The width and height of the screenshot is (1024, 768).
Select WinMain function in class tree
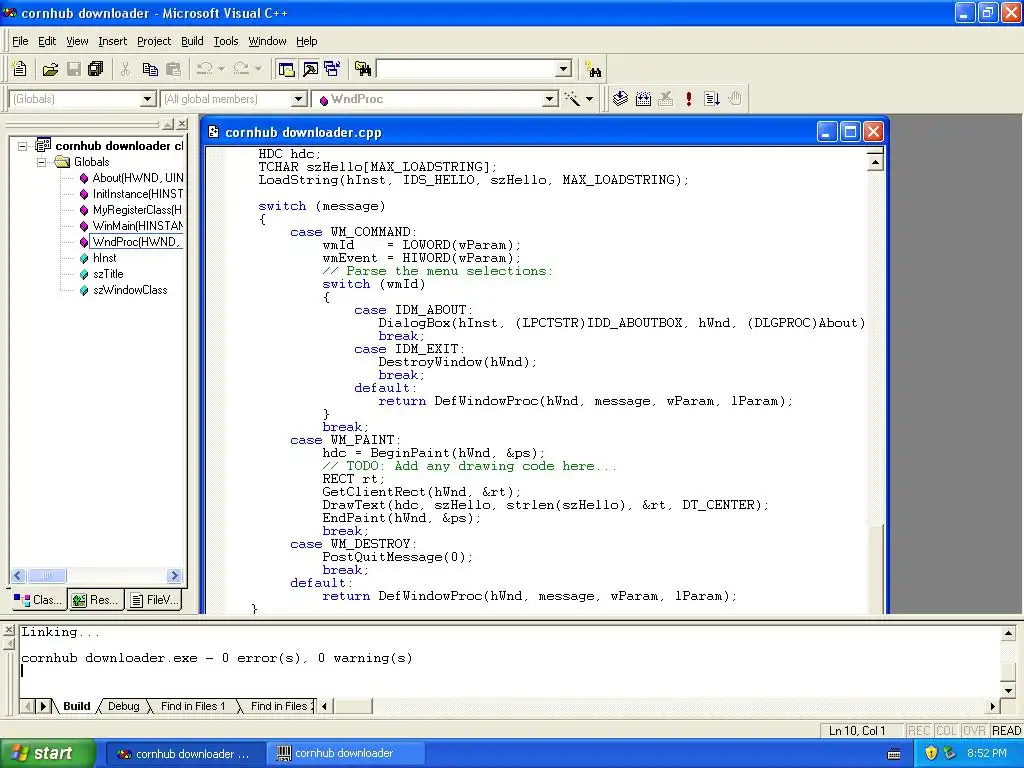(x=137, y=226)
